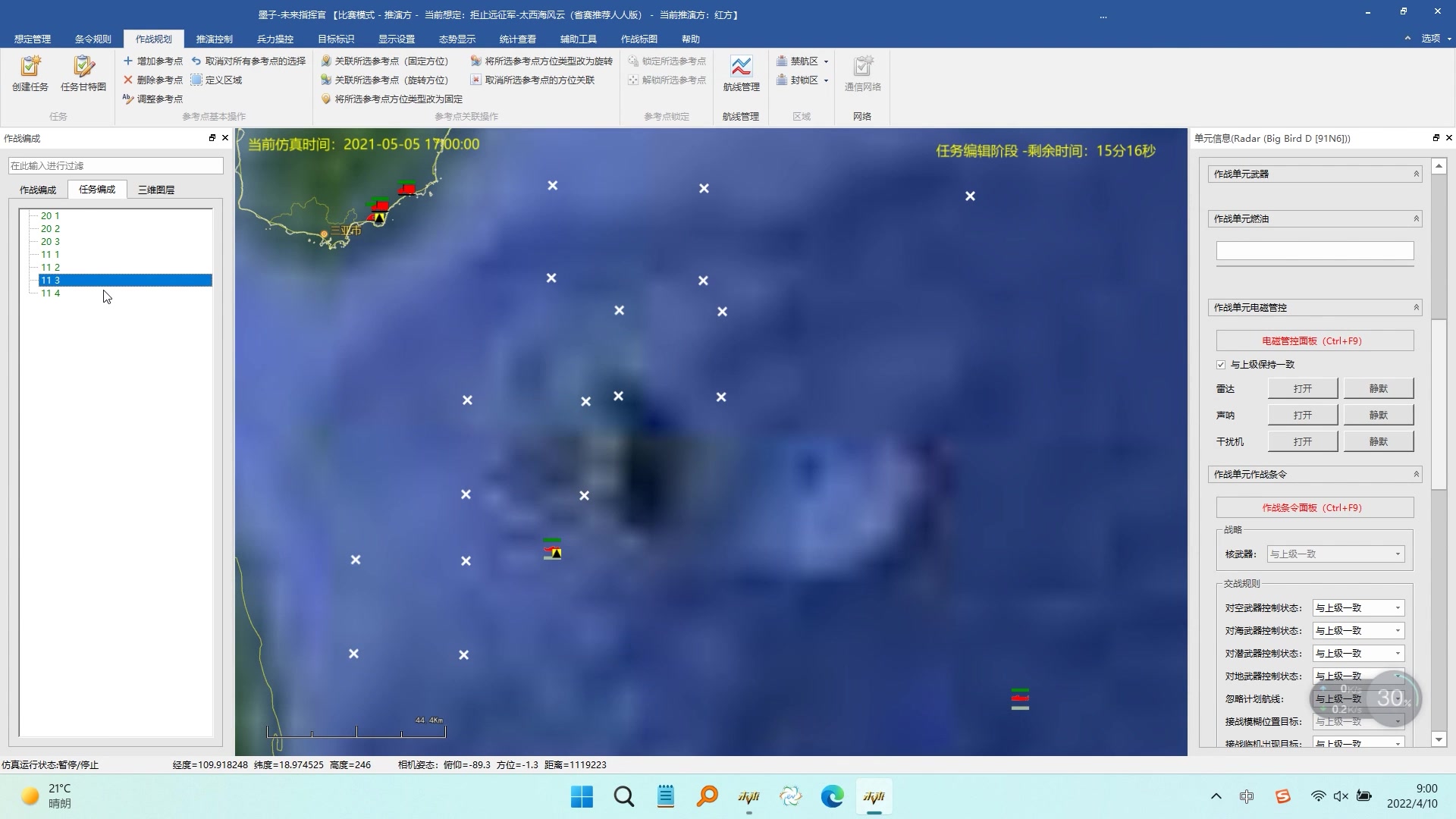Click the 在此输入进行过滤 filter field

[116, 166]
